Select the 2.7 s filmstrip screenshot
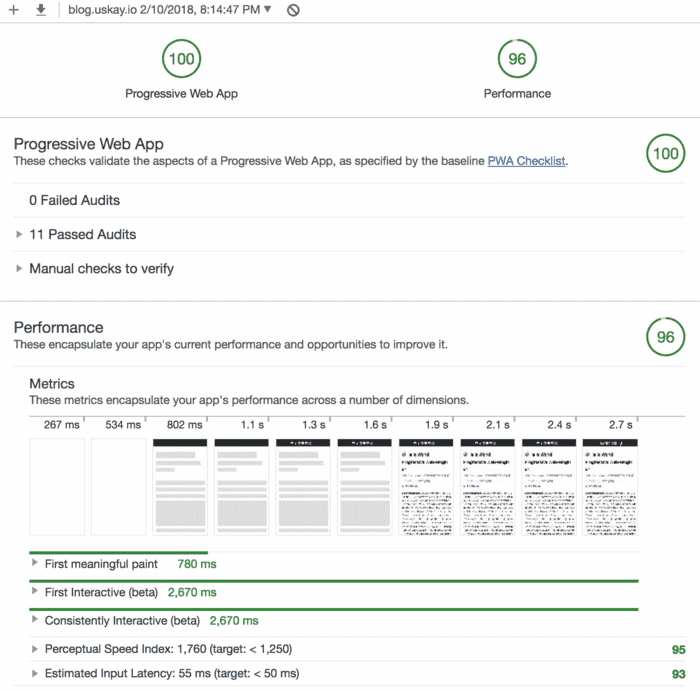Image resolution: width=700 pixels, height=691 pixels. click(x=611, y=487)
